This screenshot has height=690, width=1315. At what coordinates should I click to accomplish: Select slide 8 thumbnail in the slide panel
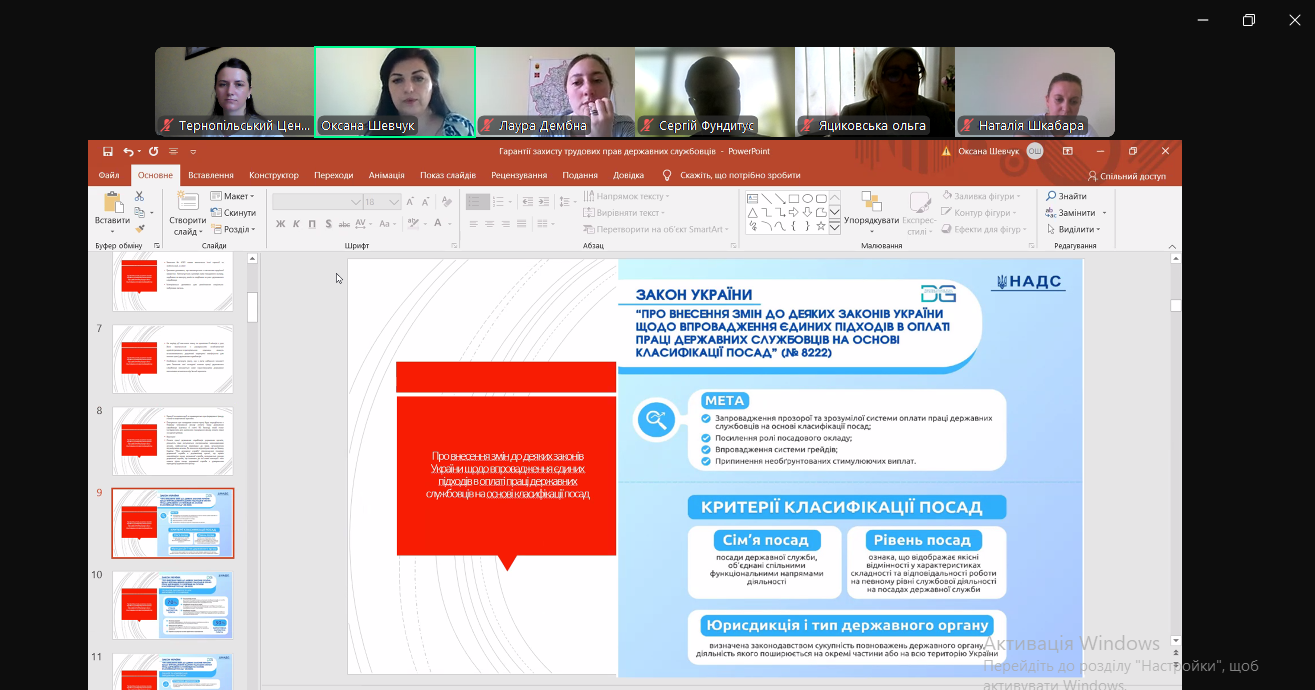click(x=173, y=441)
